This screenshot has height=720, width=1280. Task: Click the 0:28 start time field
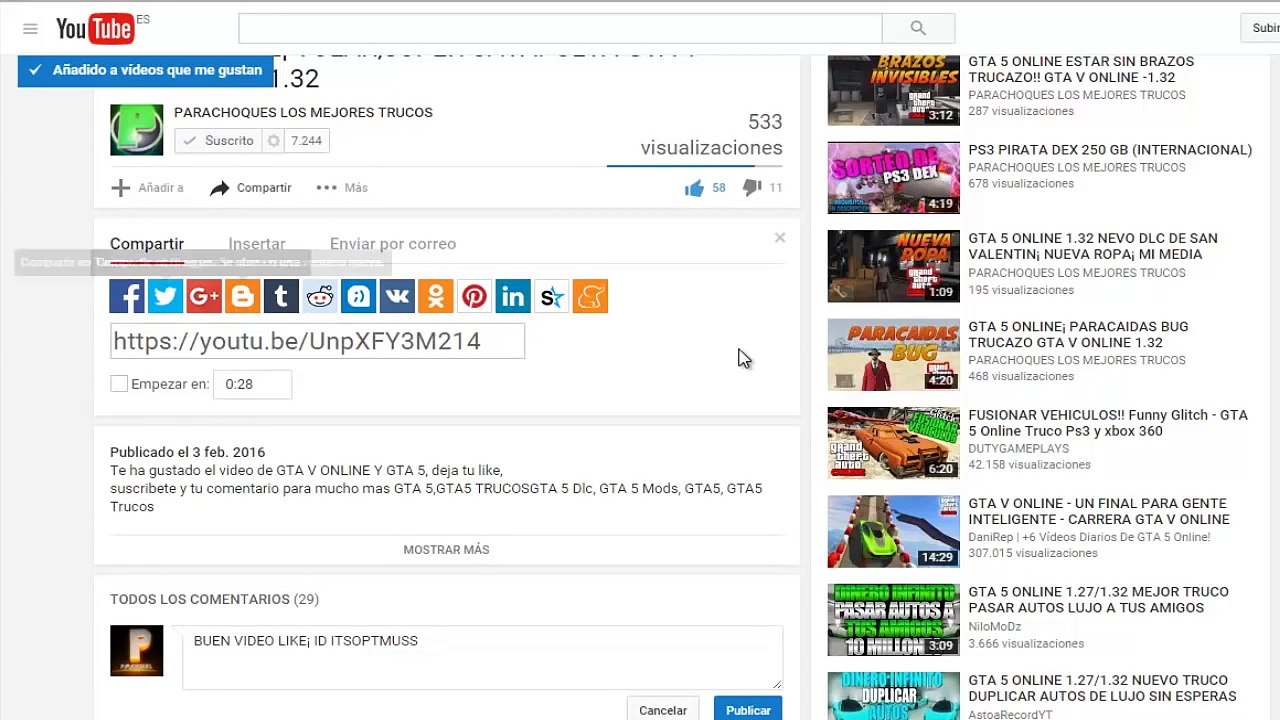tap(252, 384)
